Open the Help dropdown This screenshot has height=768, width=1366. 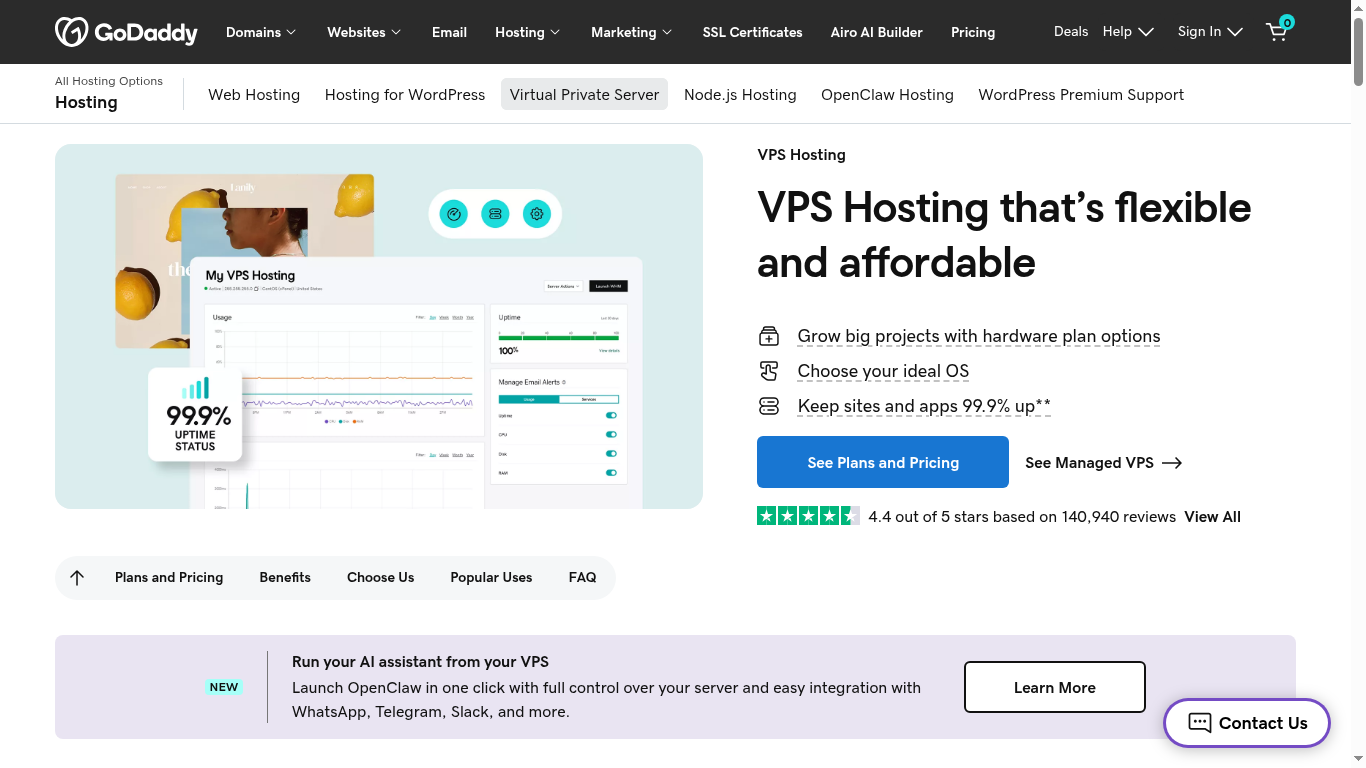1128,32
